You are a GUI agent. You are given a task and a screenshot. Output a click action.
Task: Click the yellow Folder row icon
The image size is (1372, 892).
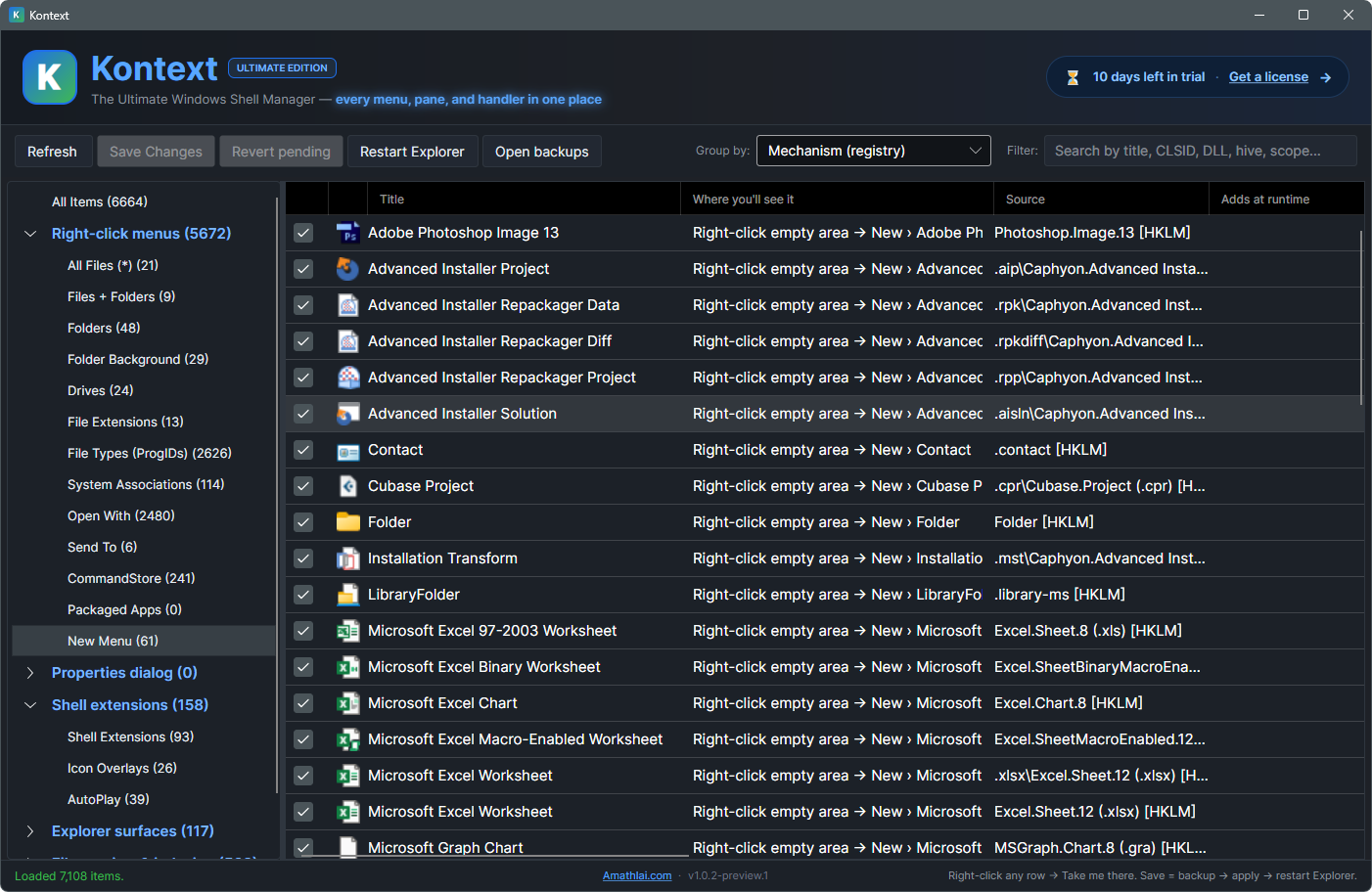coord(347,522)
